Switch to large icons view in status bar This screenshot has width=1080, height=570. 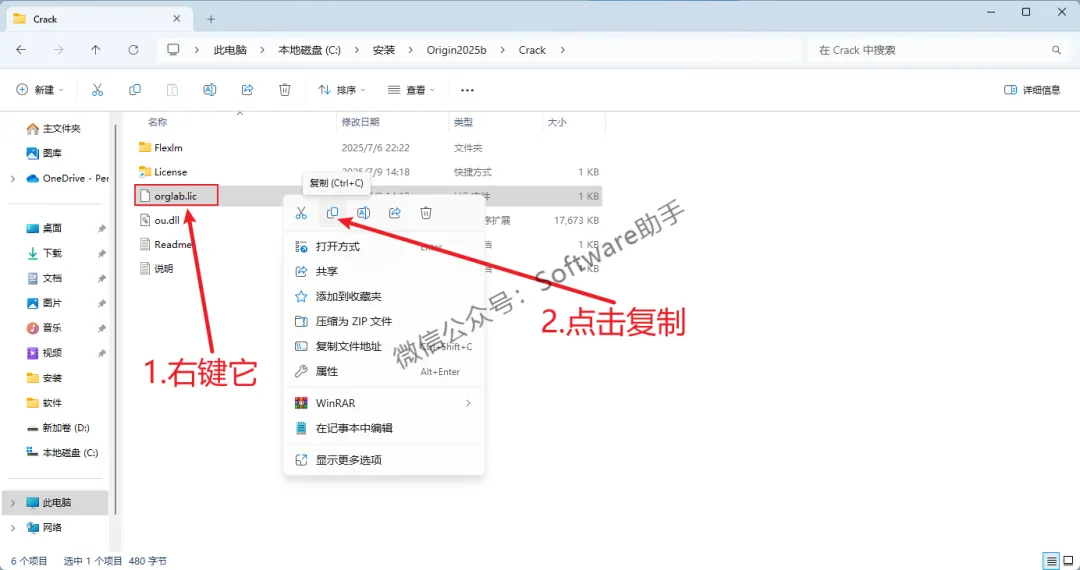click(x=1066, y=560)
